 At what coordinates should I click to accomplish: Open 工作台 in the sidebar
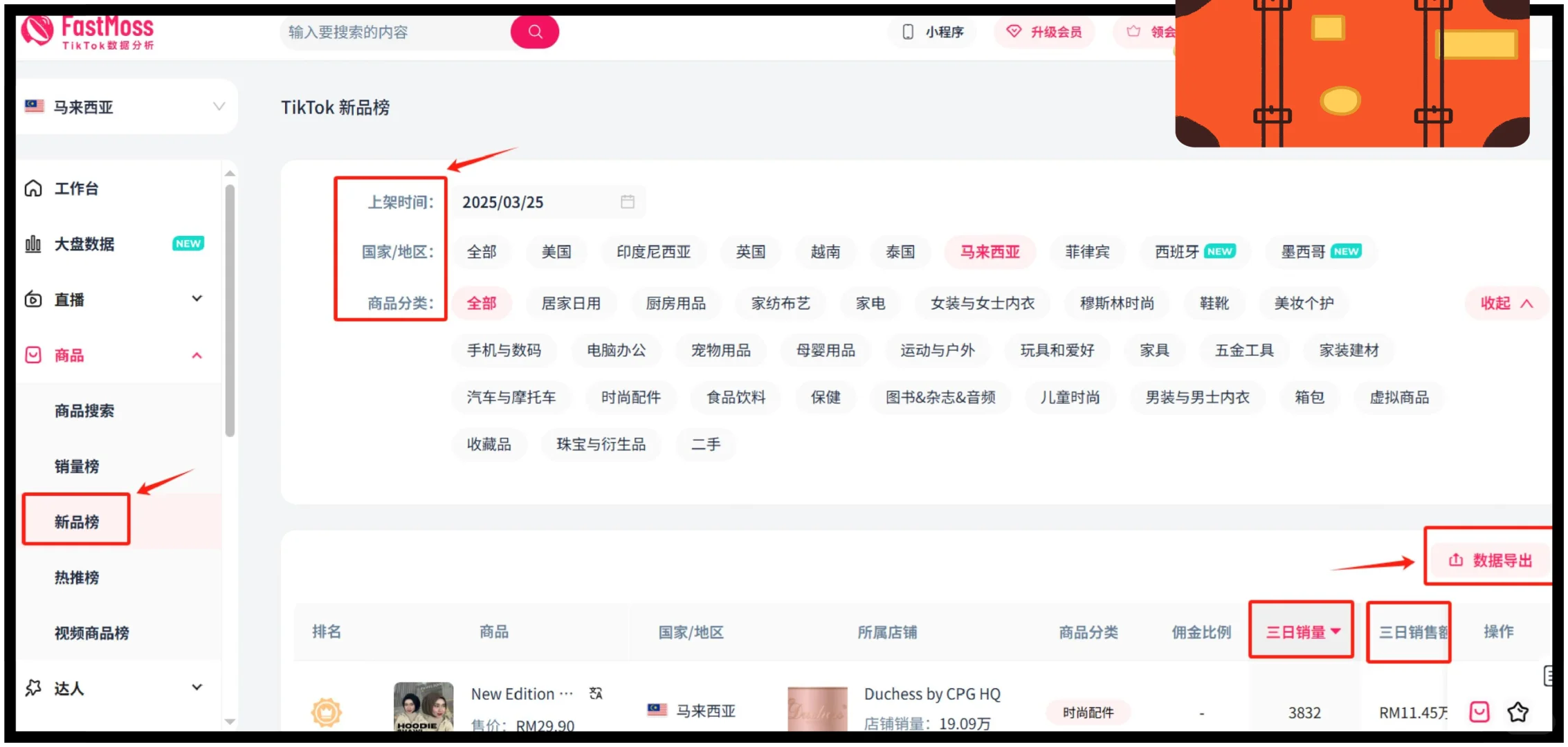click(76, 188)
